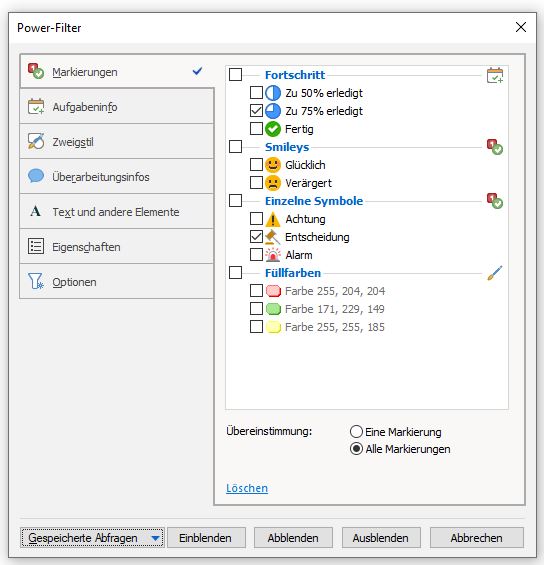Click the gavel Entscheidung icon
The height and width of the screenshot is (565, 544).
click(x=273, y=237)
